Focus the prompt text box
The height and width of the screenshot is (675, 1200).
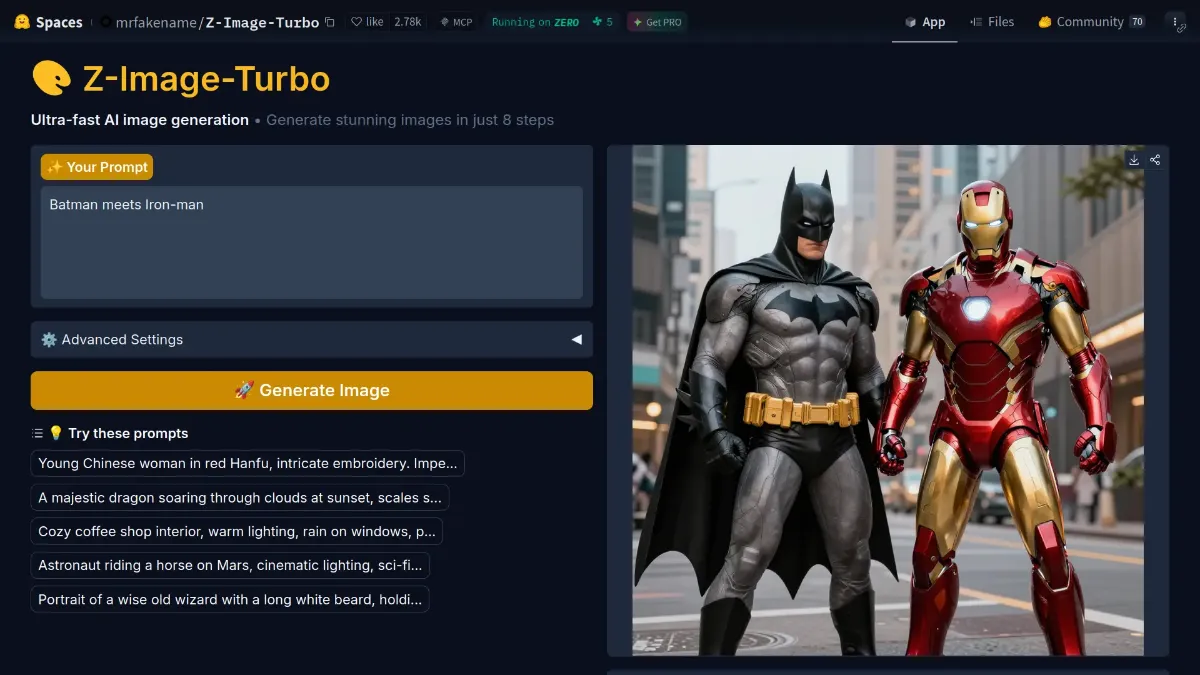coord(311,242)
